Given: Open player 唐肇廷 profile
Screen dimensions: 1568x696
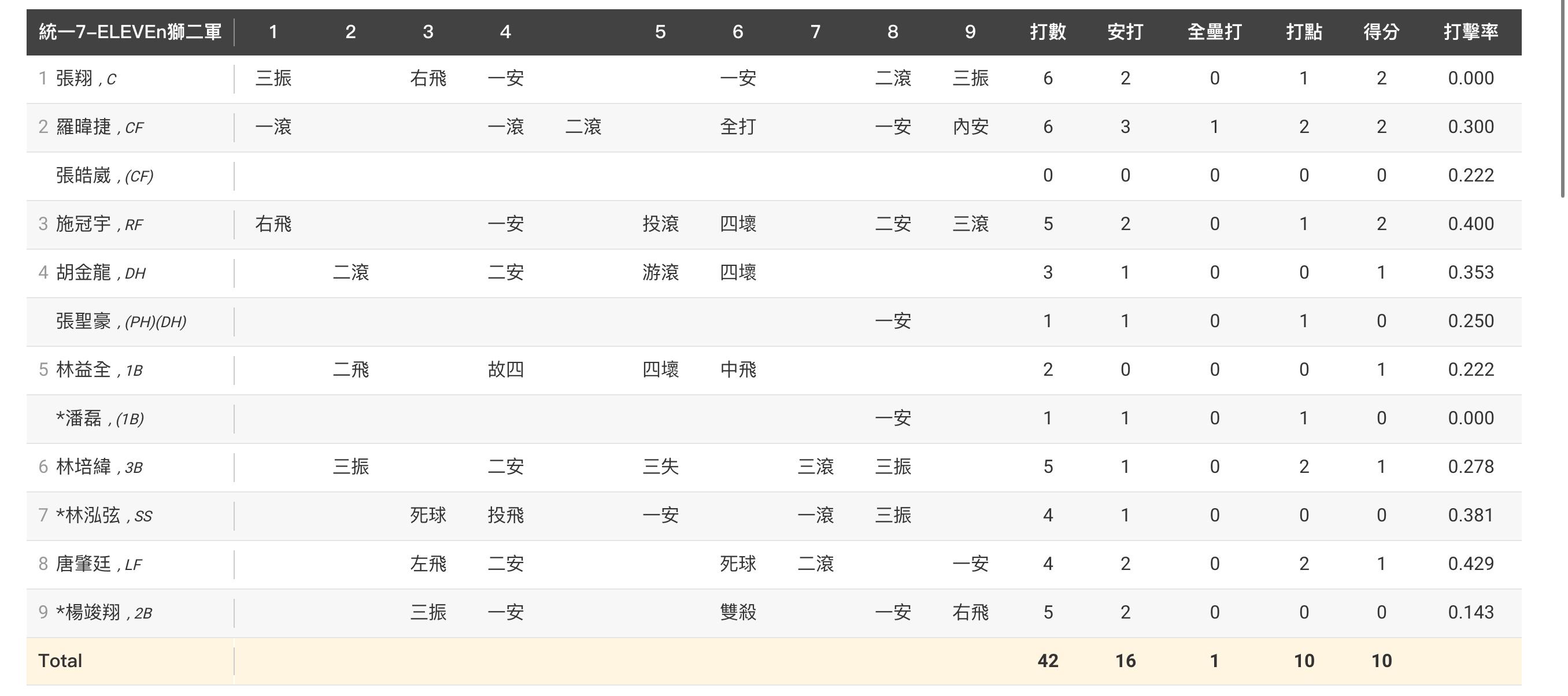Looking at the screenshot, I should 83,564.
